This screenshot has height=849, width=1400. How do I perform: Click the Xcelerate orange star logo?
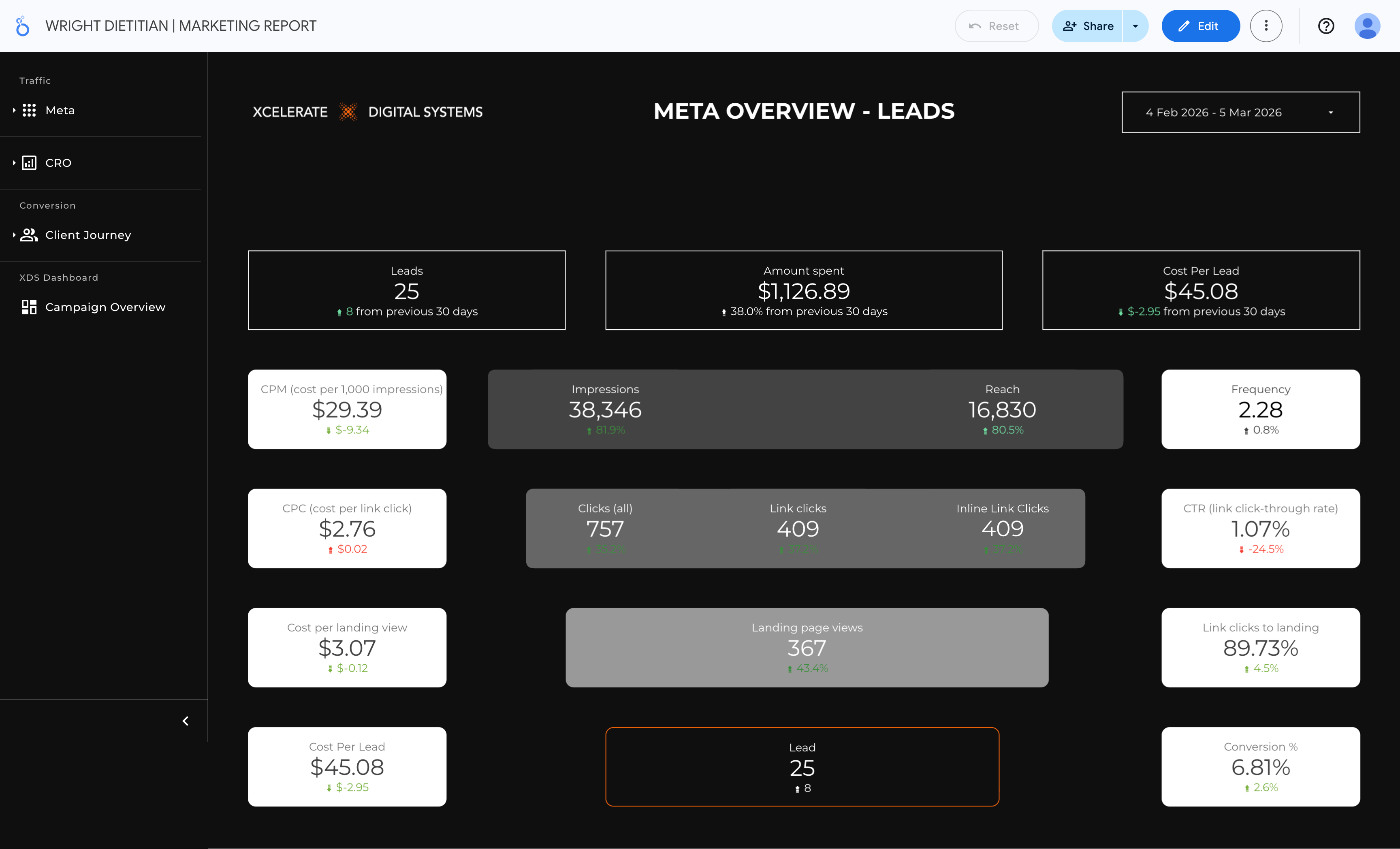tap(348, 112)
